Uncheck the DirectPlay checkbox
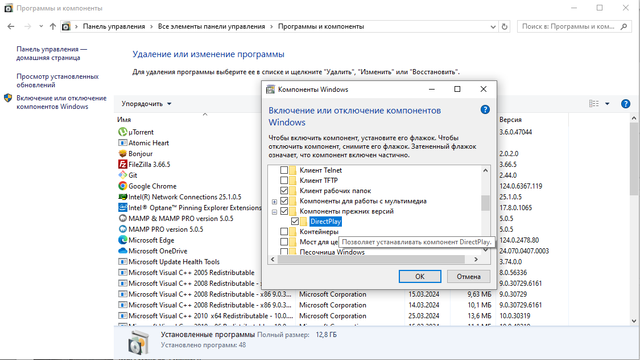640x360 pixels. point(295,221)
